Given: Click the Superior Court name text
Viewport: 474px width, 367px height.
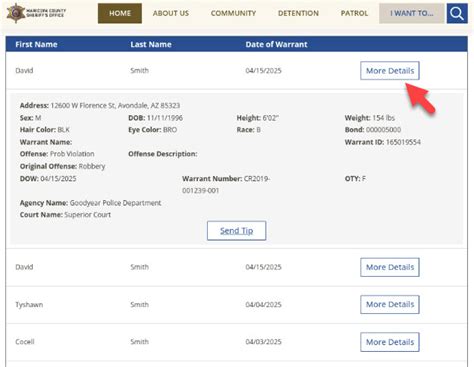Looking at the screenshot, I should (x=87, y=215).
